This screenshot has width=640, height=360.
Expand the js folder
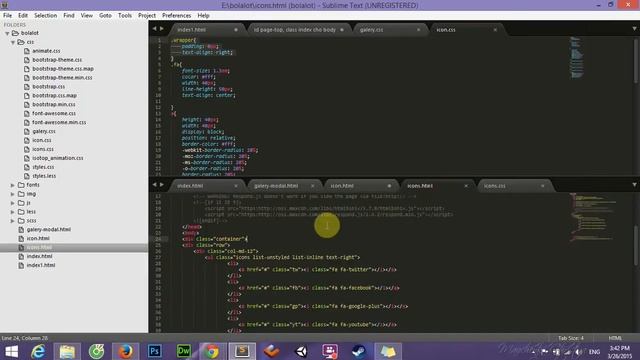(13, 203)
